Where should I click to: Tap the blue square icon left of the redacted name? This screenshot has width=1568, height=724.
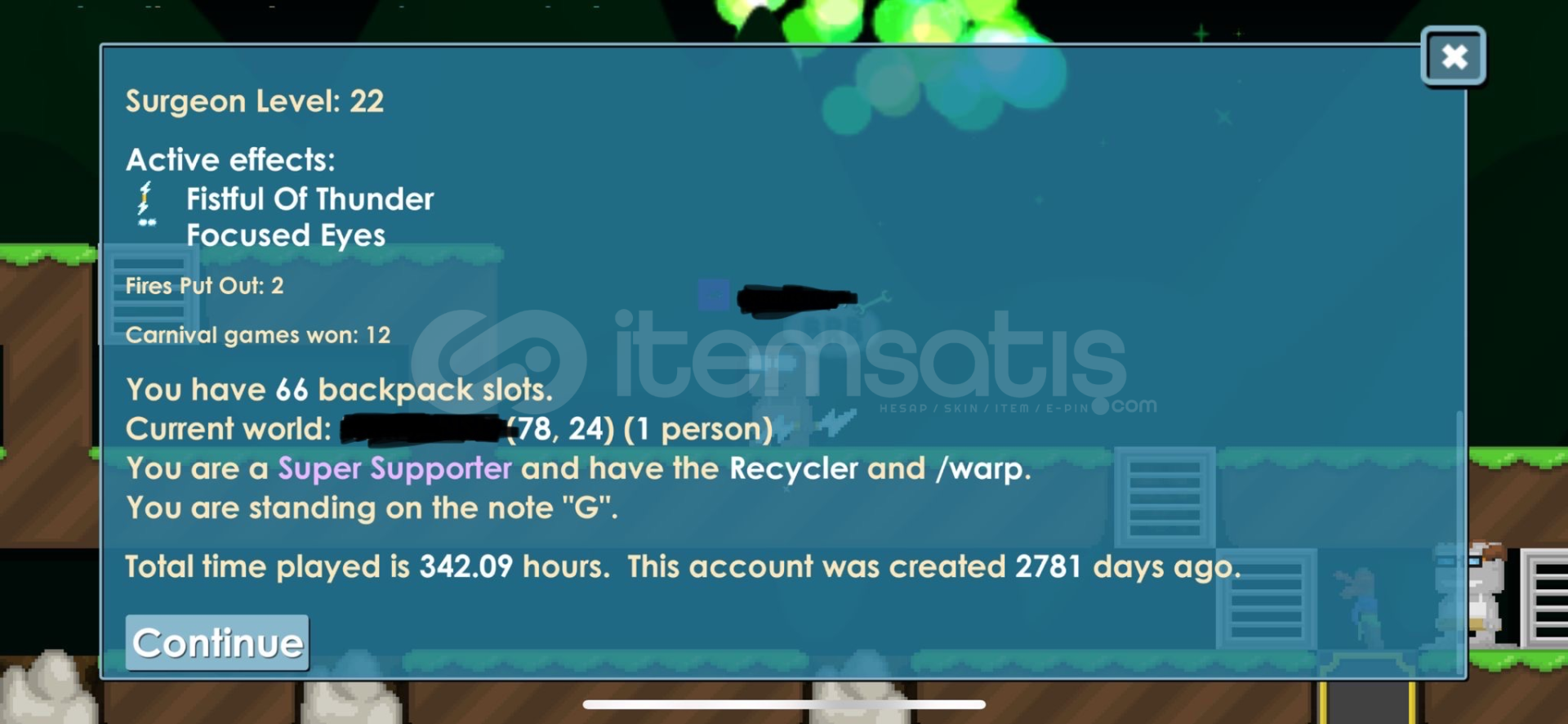pos(714,294)
